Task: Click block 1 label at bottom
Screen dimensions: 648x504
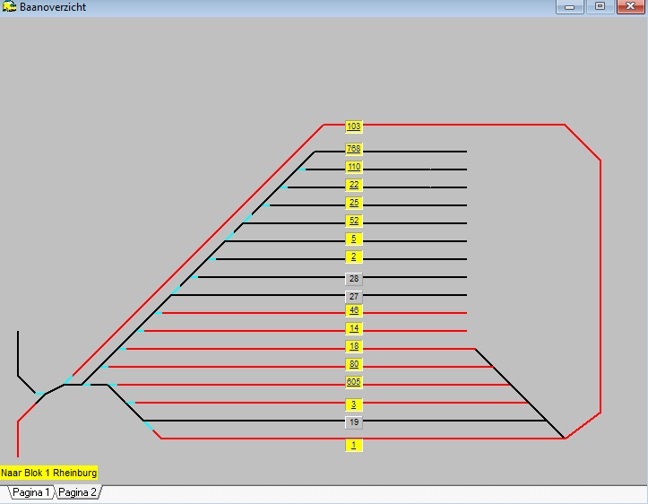Action: coord(353,444)
